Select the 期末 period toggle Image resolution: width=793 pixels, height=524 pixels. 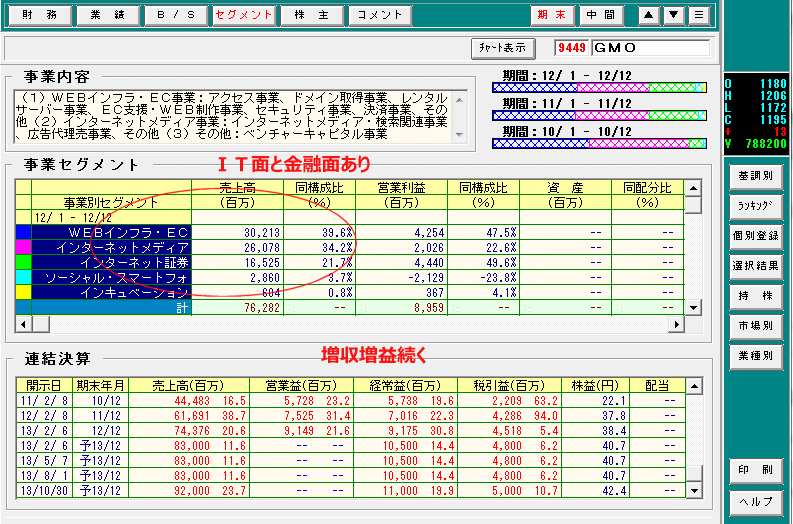point(552,15)
